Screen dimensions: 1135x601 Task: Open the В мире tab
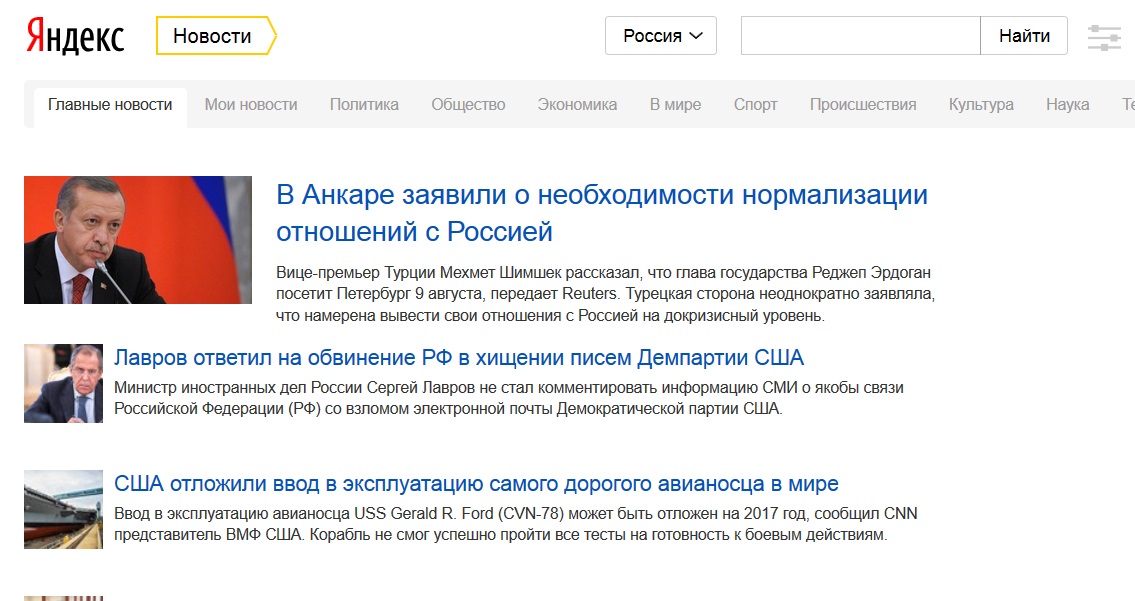pos(675,105)
